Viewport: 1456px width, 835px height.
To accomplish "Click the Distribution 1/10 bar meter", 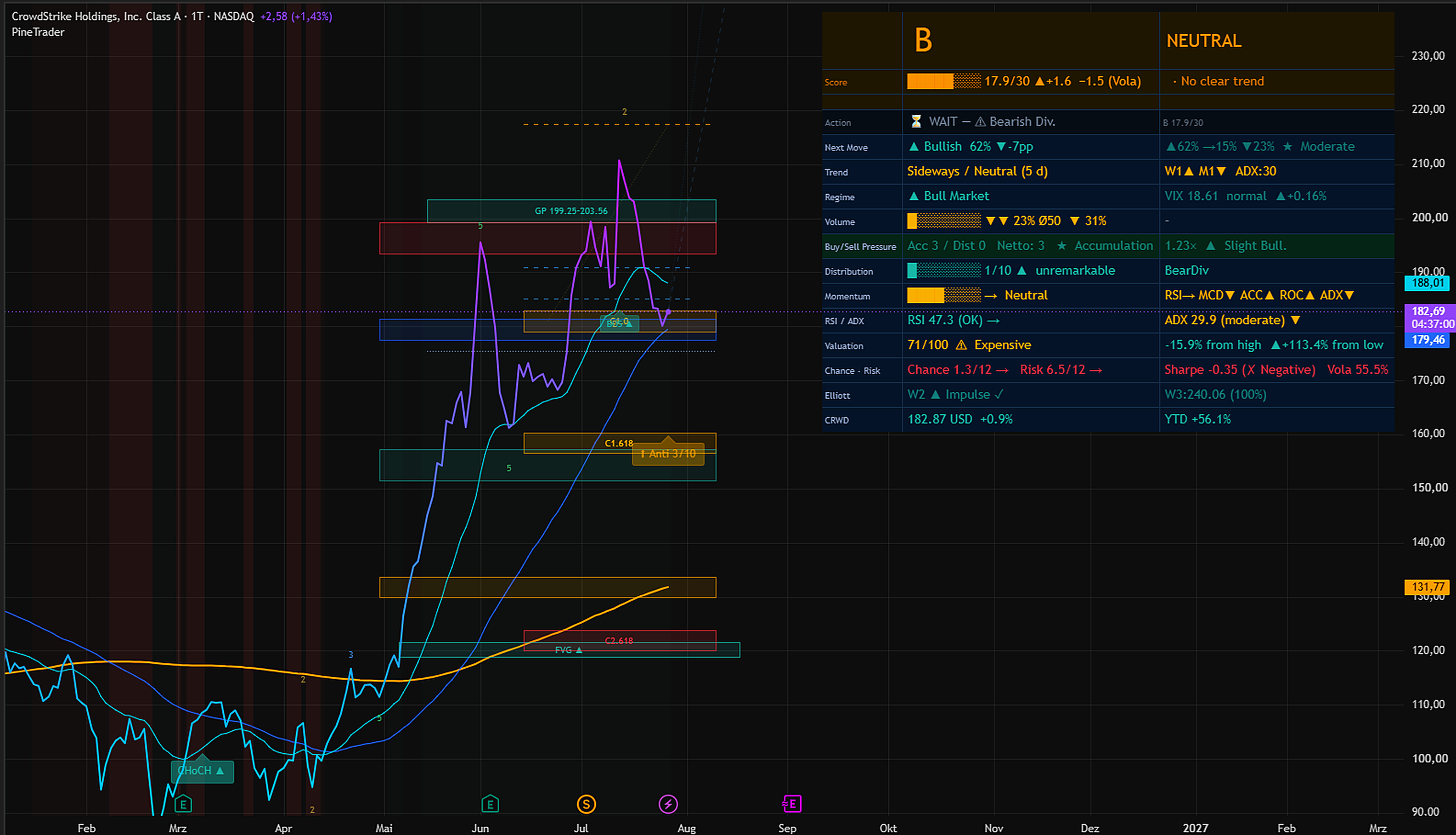I will point(944,270).
